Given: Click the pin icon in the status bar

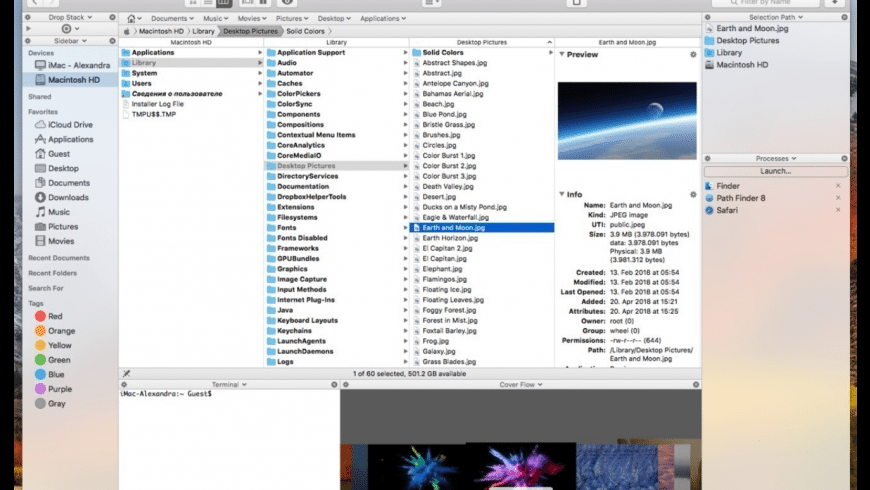Looking at the screenshot, I should (x=127, y=373).
